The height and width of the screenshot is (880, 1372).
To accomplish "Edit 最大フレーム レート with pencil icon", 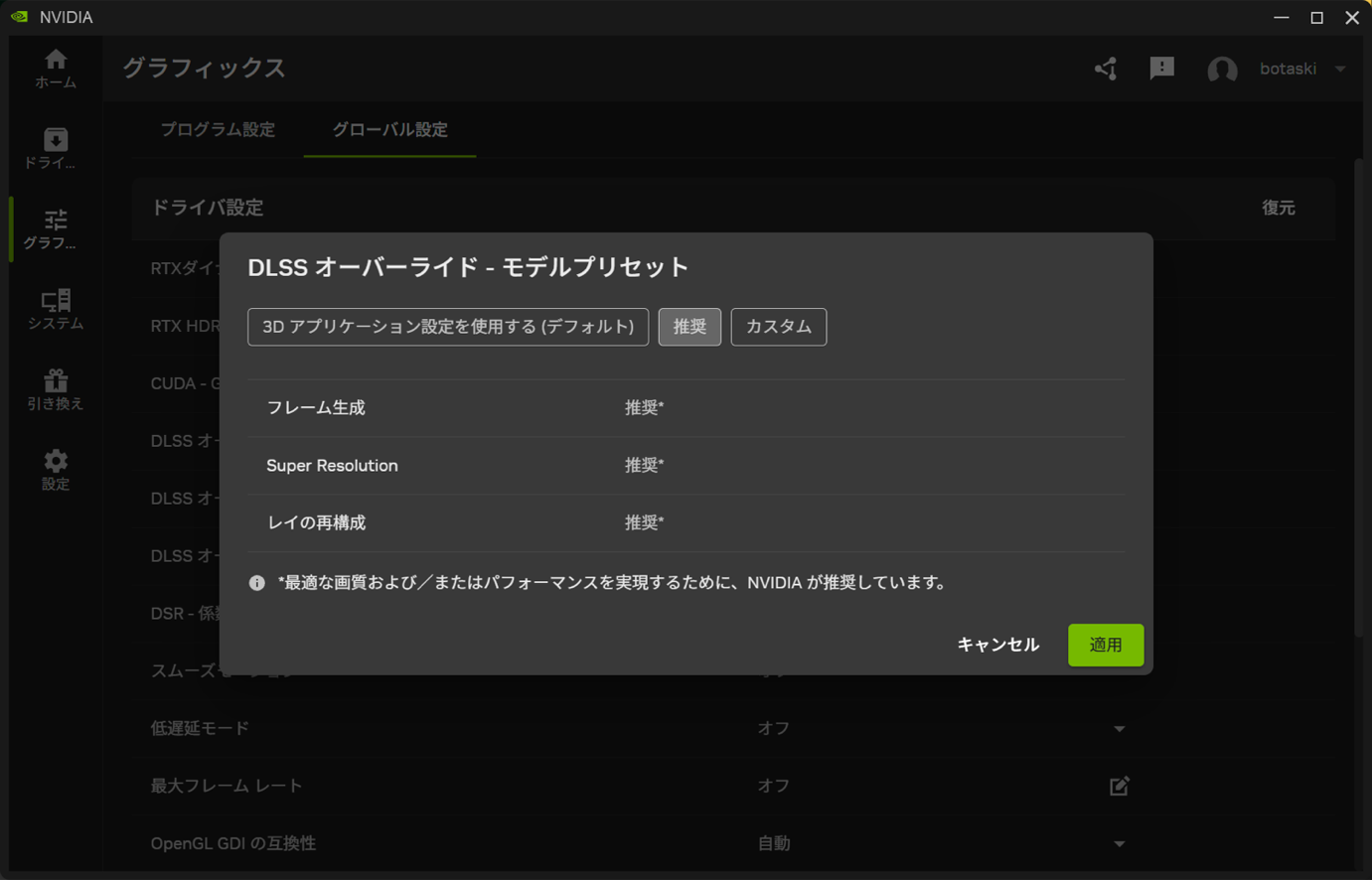I will tap(1120, 786).
